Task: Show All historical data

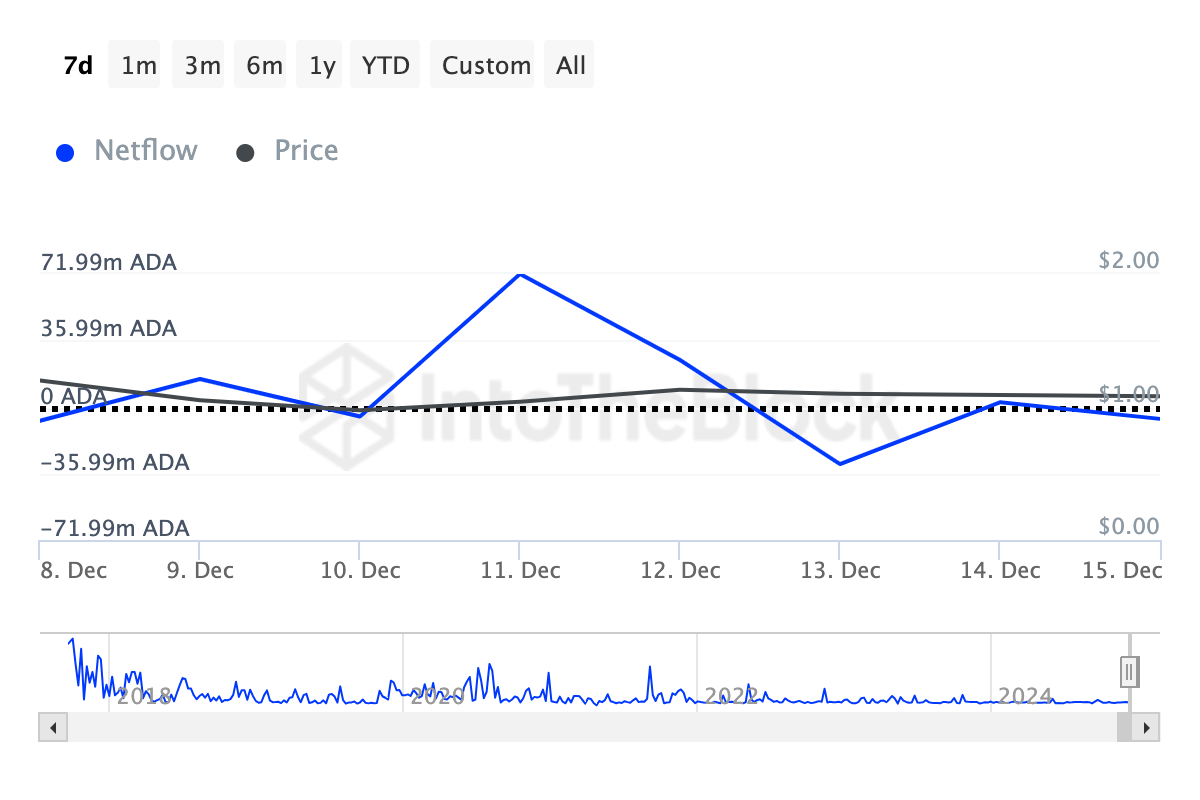Action: pyautogui.click(x=571, y=66)
